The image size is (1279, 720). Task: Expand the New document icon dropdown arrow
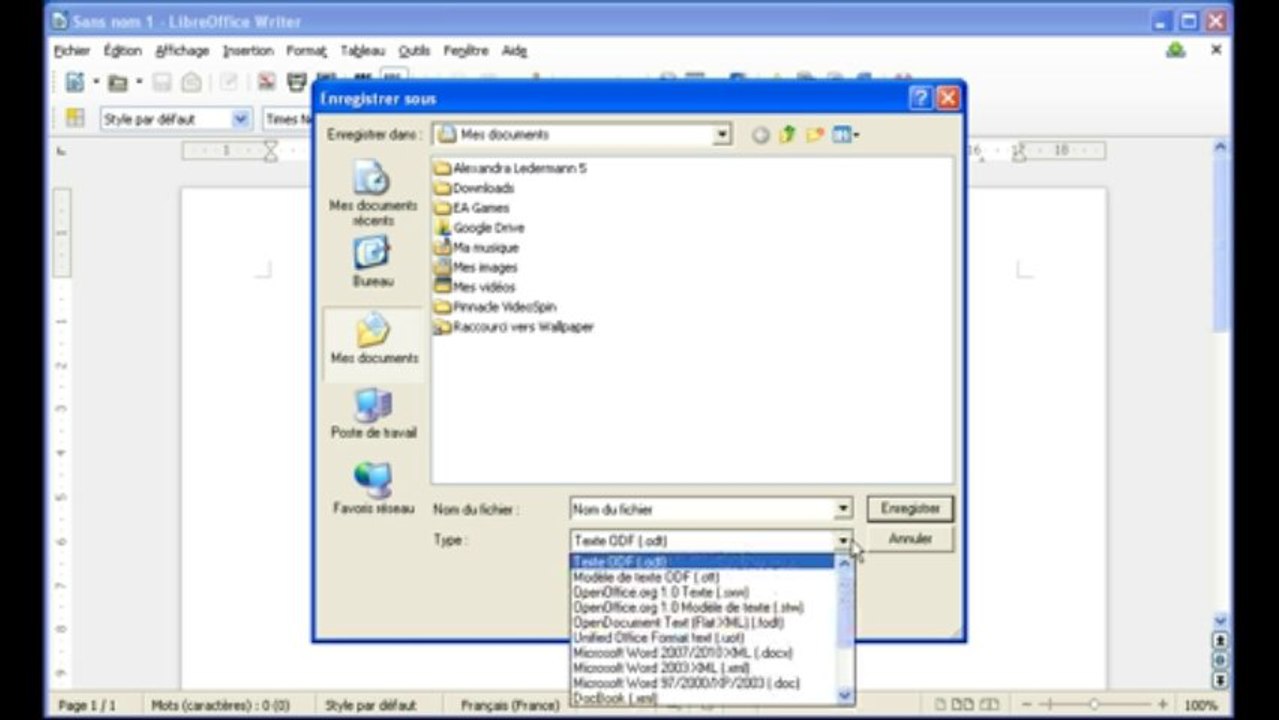pyautogui.click(x=95, y=82)
